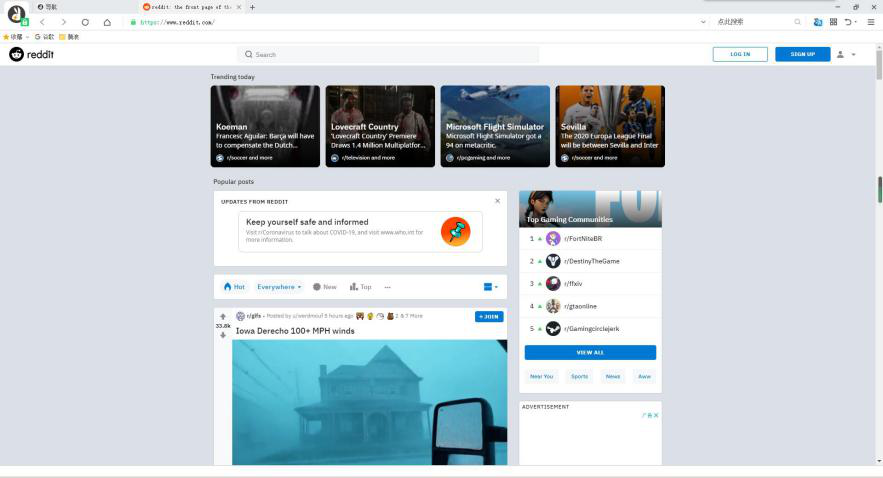Viewport: 883px width, 478px height.
Task: Sort posts by New
Action: tap(324, 287)
